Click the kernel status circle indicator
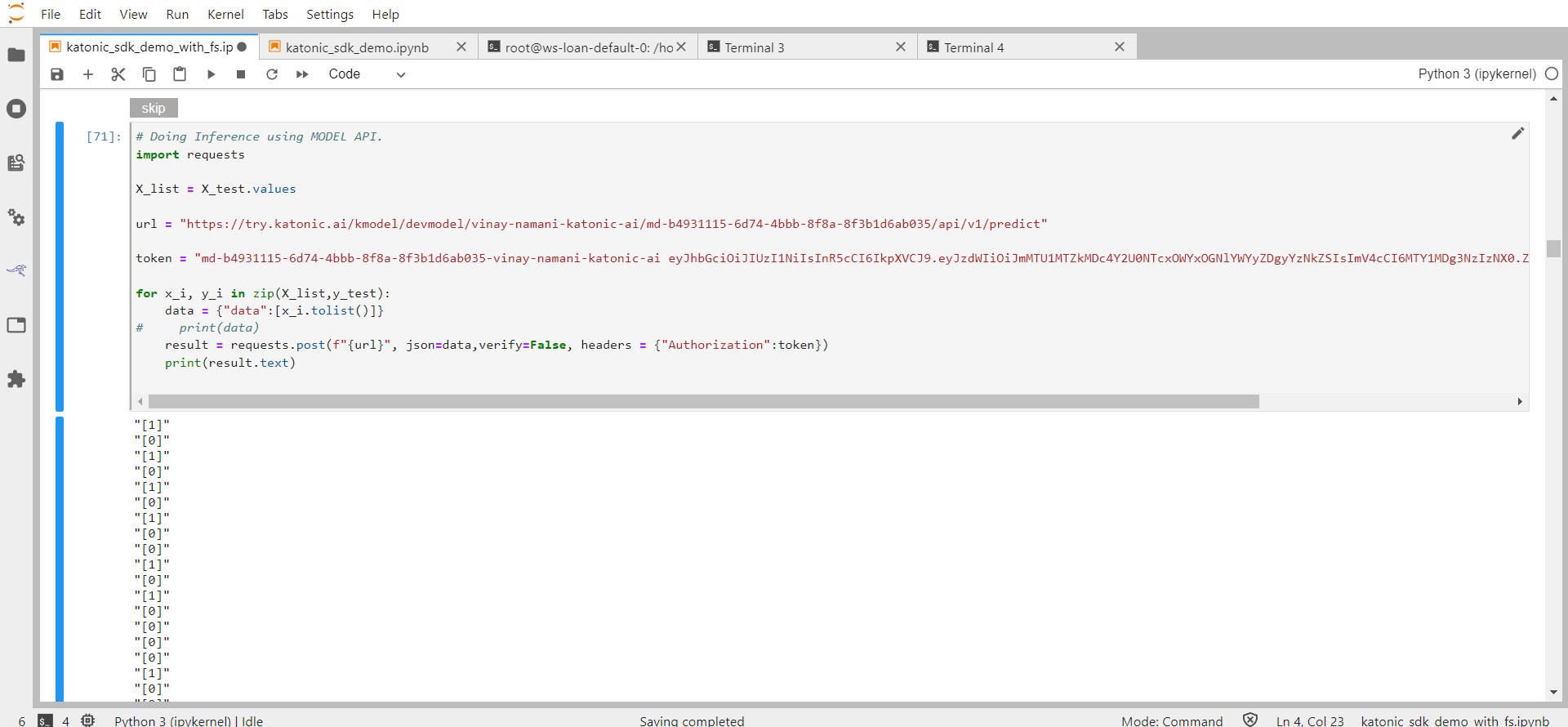 click(x=1552, y=74)
